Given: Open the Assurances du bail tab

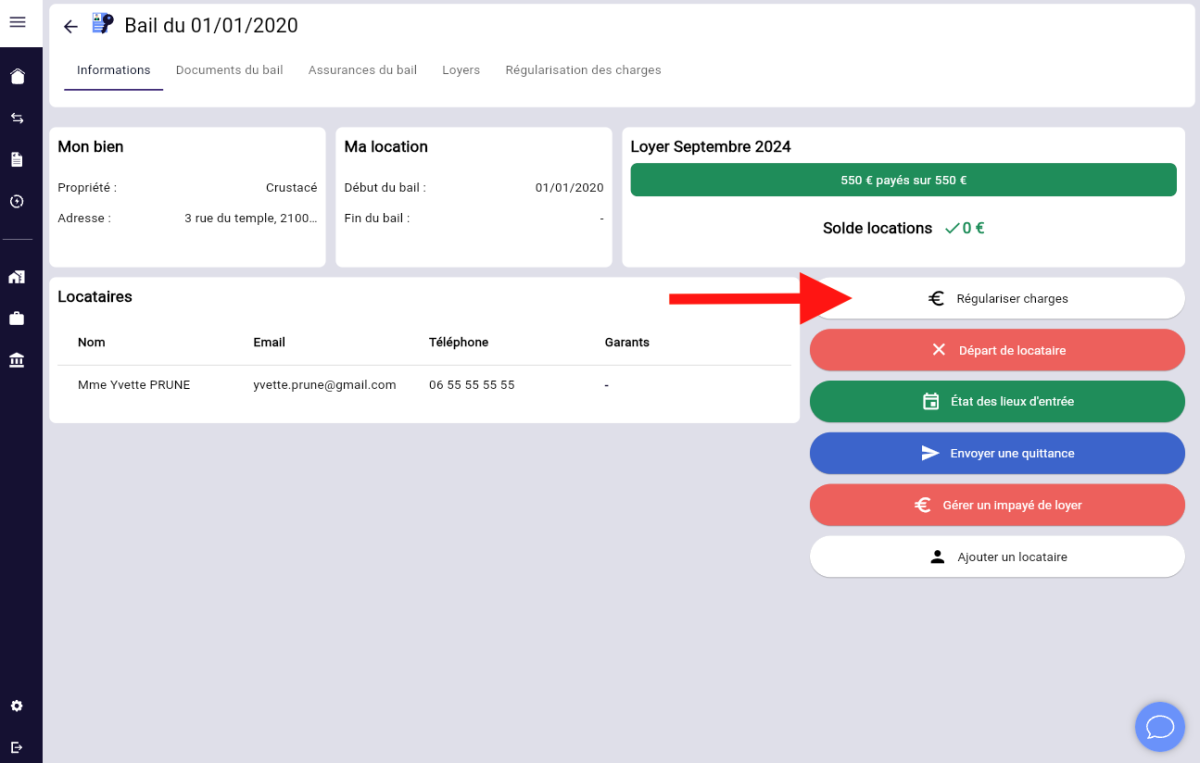Looking at the screenshot, I should coord(363,70).
